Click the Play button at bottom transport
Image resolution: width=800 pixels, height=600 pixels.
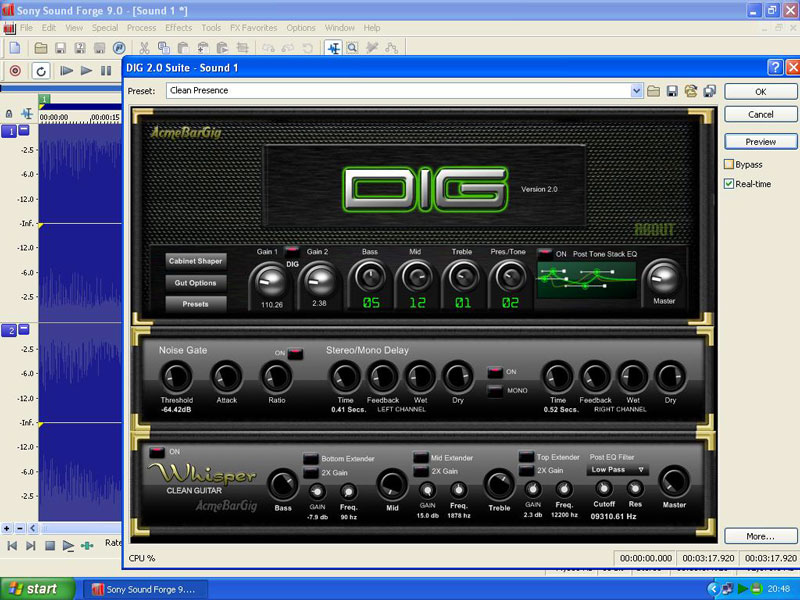click(x=68, y=545)
